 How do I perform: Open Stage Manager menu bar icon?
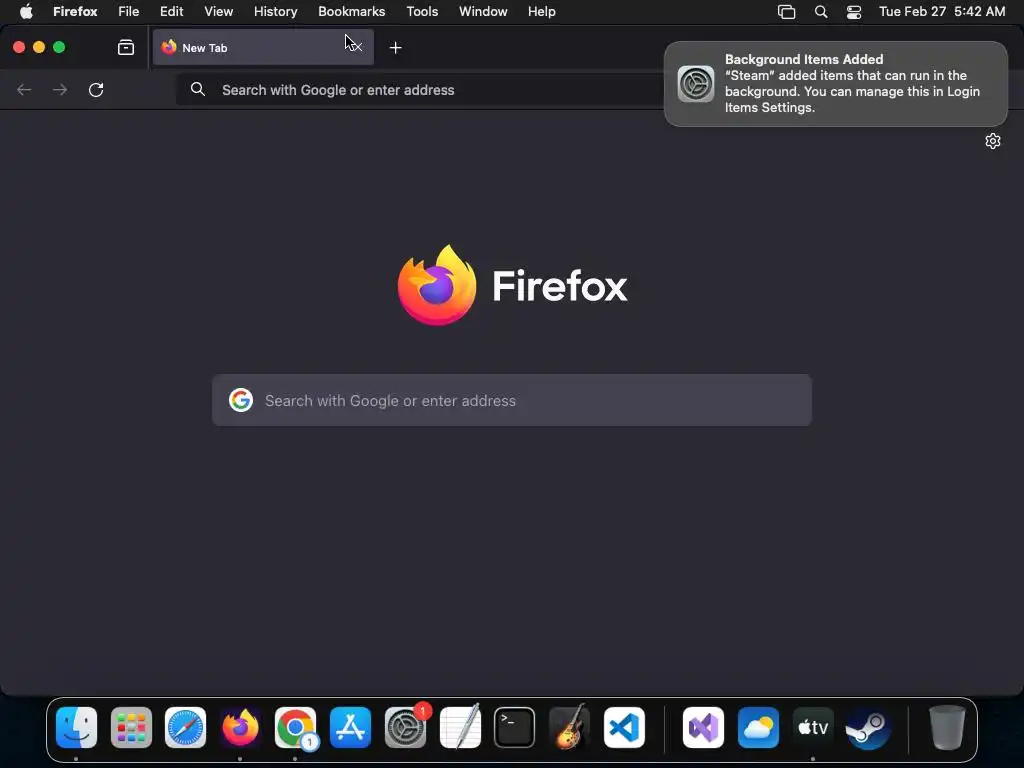(x=786, y=12)
